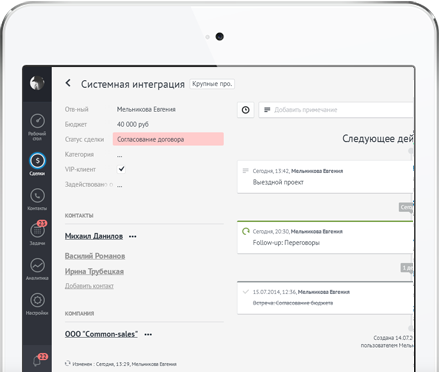This screenshot has height=372, width=439.
Task: Open Статус сделки Согласование договора dropdown
Action: tap(168, 139)
